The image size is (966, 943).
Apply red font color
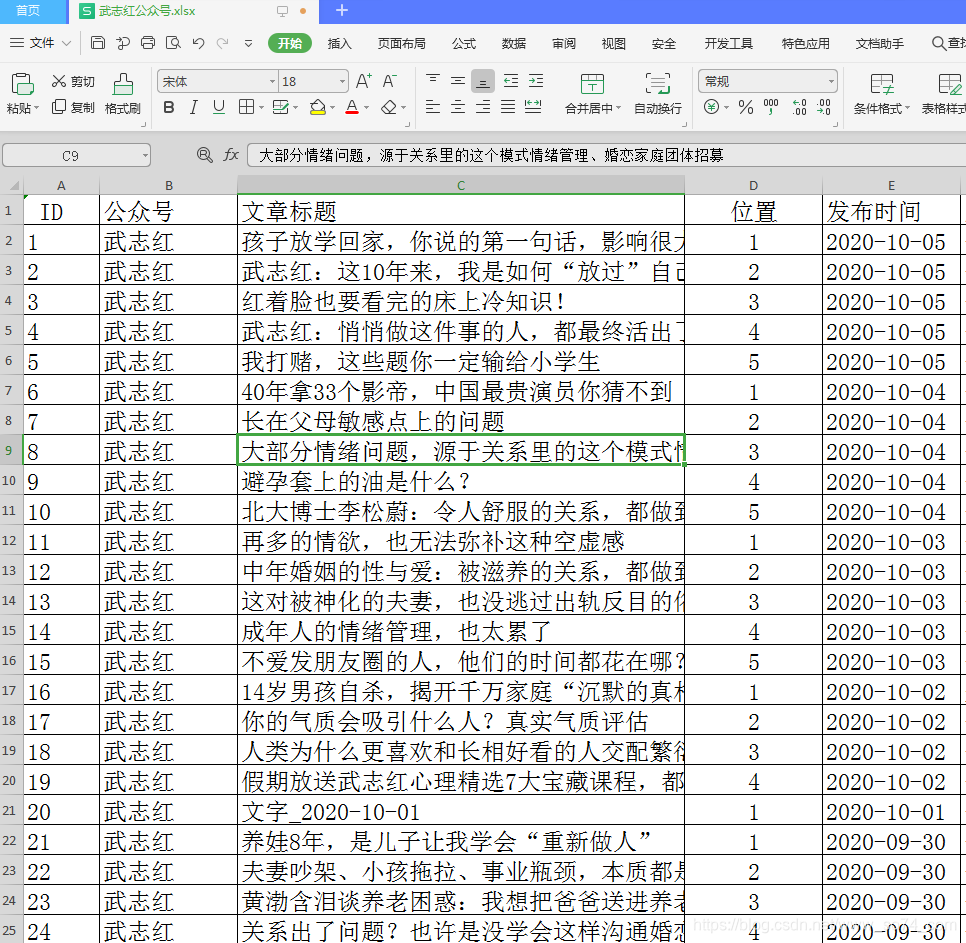(352, 108)
